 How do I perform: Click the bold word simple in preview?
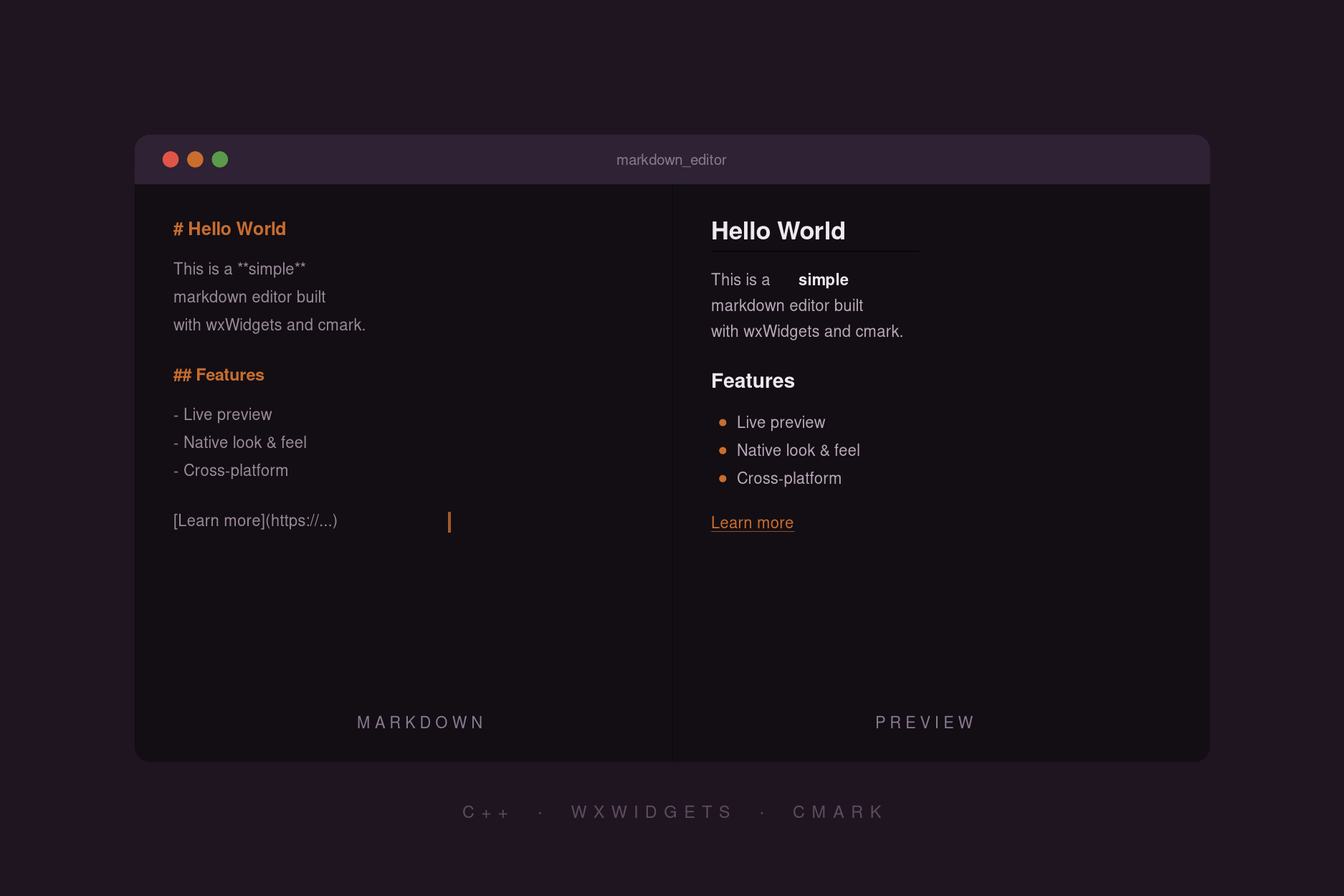pos(822,280)
